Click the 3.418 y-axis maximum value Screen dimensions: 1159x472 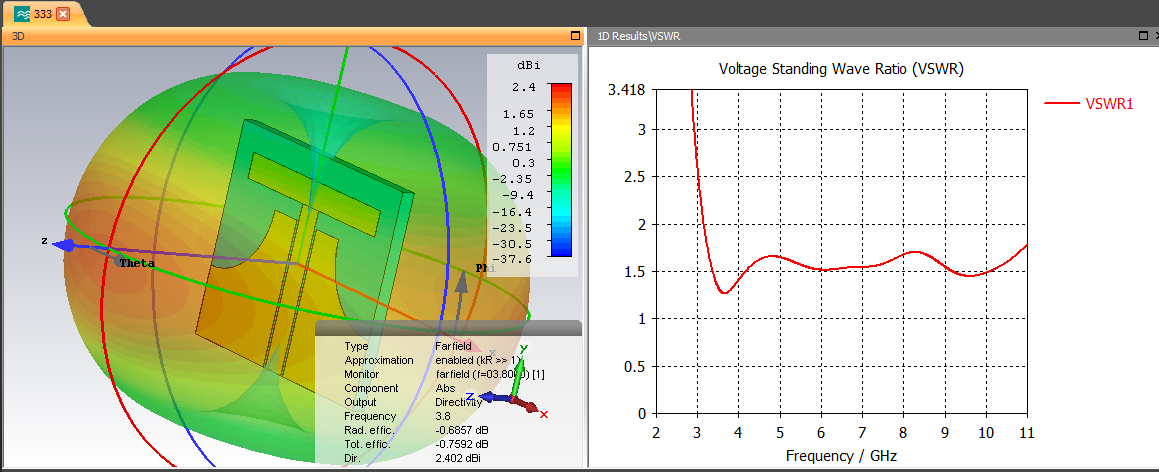(x=627, y=89)
